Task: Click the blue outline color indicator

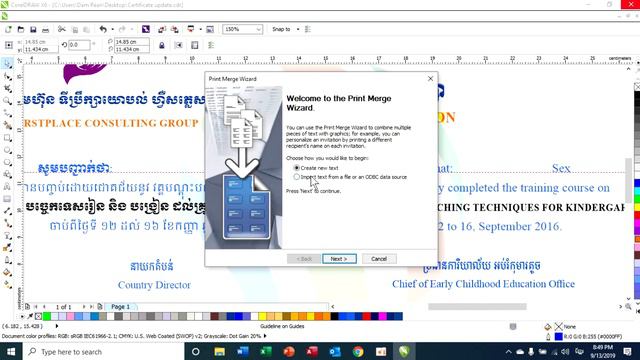Action: 558,336
